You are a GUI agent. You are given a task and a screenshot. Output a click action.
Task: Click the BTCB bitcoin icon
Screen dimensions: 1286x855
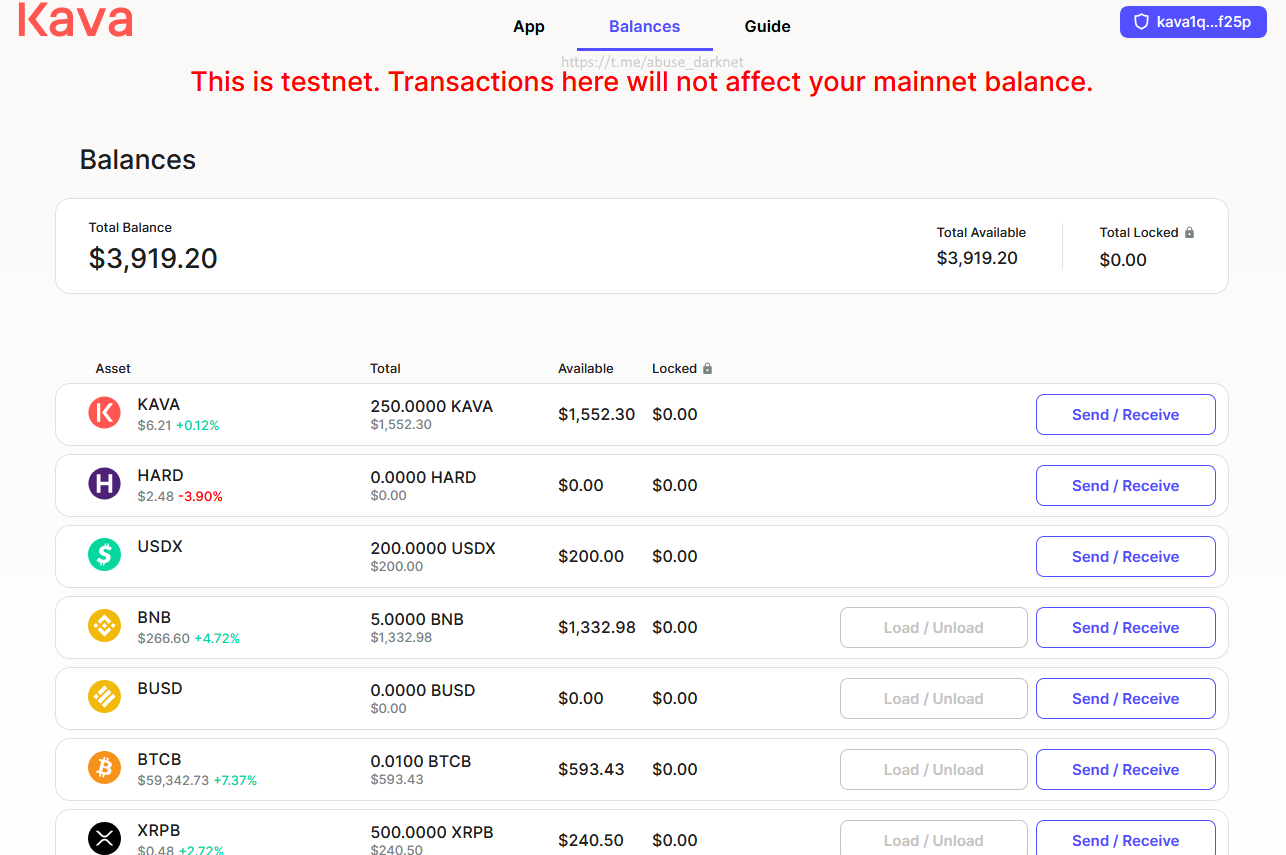click(x=104, y=768)
